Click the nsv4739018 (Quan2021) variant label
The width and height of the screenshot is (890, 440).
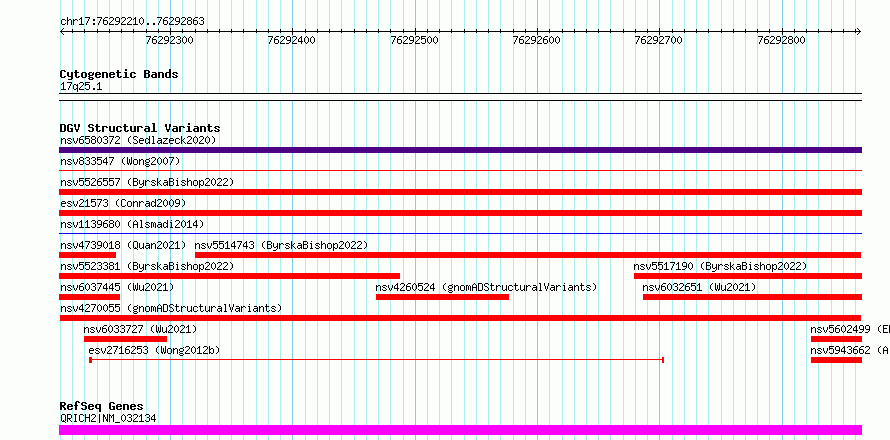pos(123,245)
